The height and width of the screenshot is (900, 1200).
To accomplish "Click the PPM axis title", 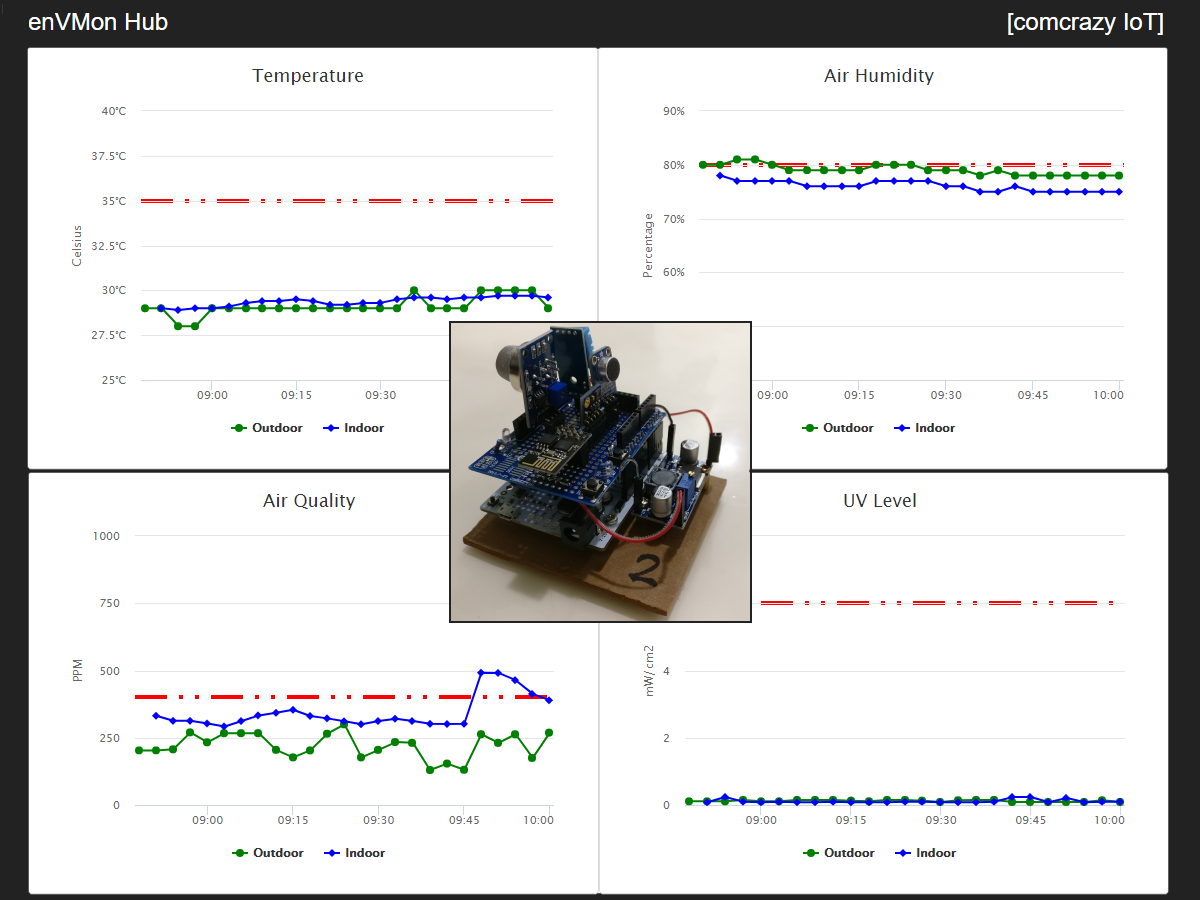I will coord(78,671).
